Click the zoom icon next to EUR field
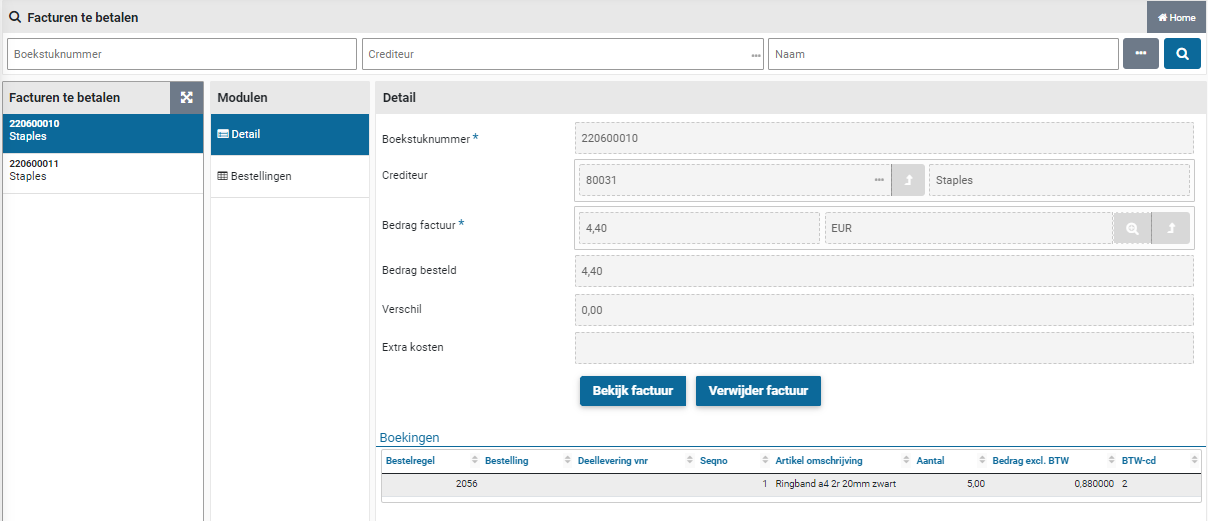 coord(1132,228)
